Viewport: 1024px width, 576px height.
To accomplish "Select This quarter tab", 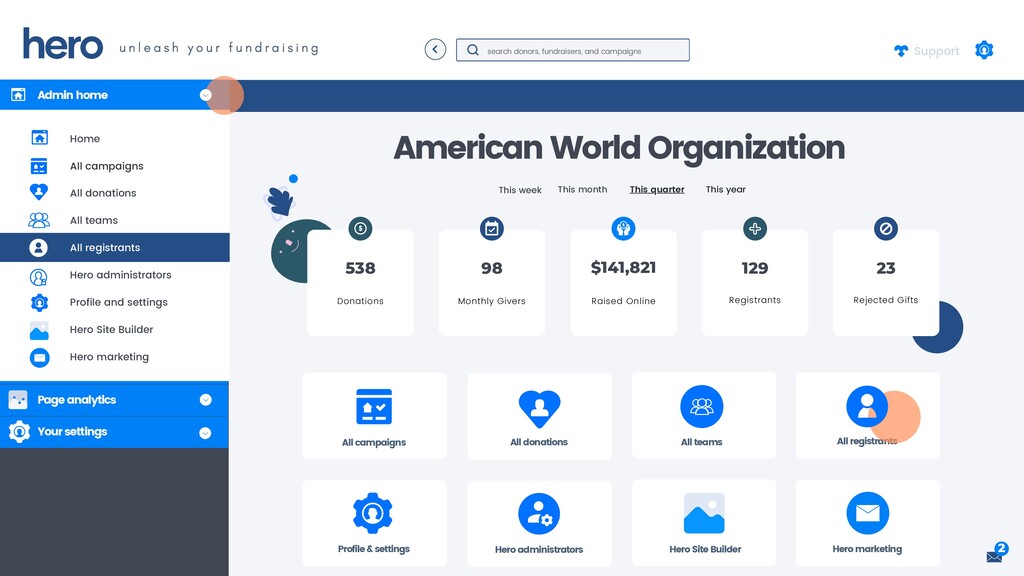I will (657, 190).
